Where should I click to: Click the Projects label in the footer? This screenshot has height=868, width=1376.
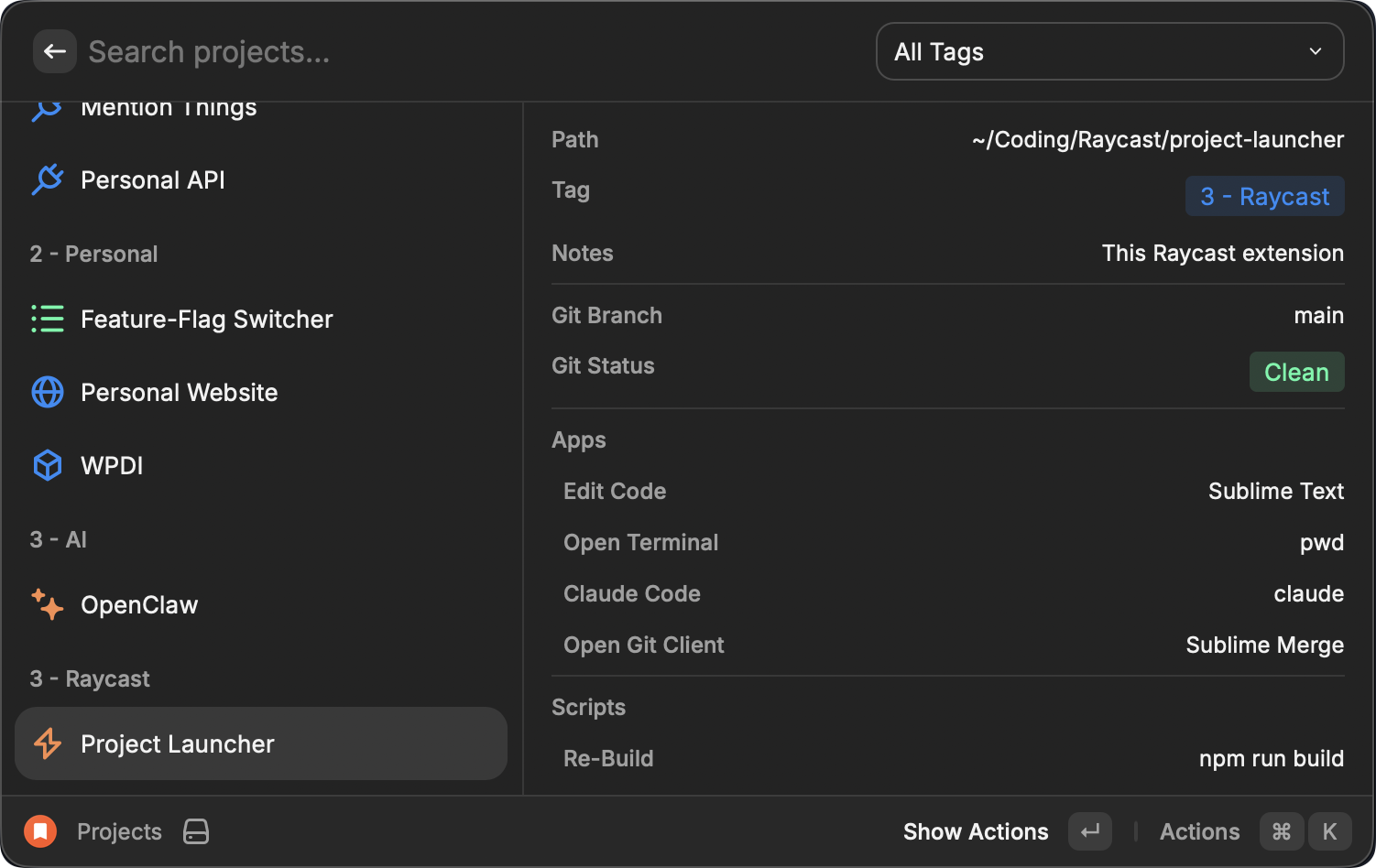click(x=119, y=831)
